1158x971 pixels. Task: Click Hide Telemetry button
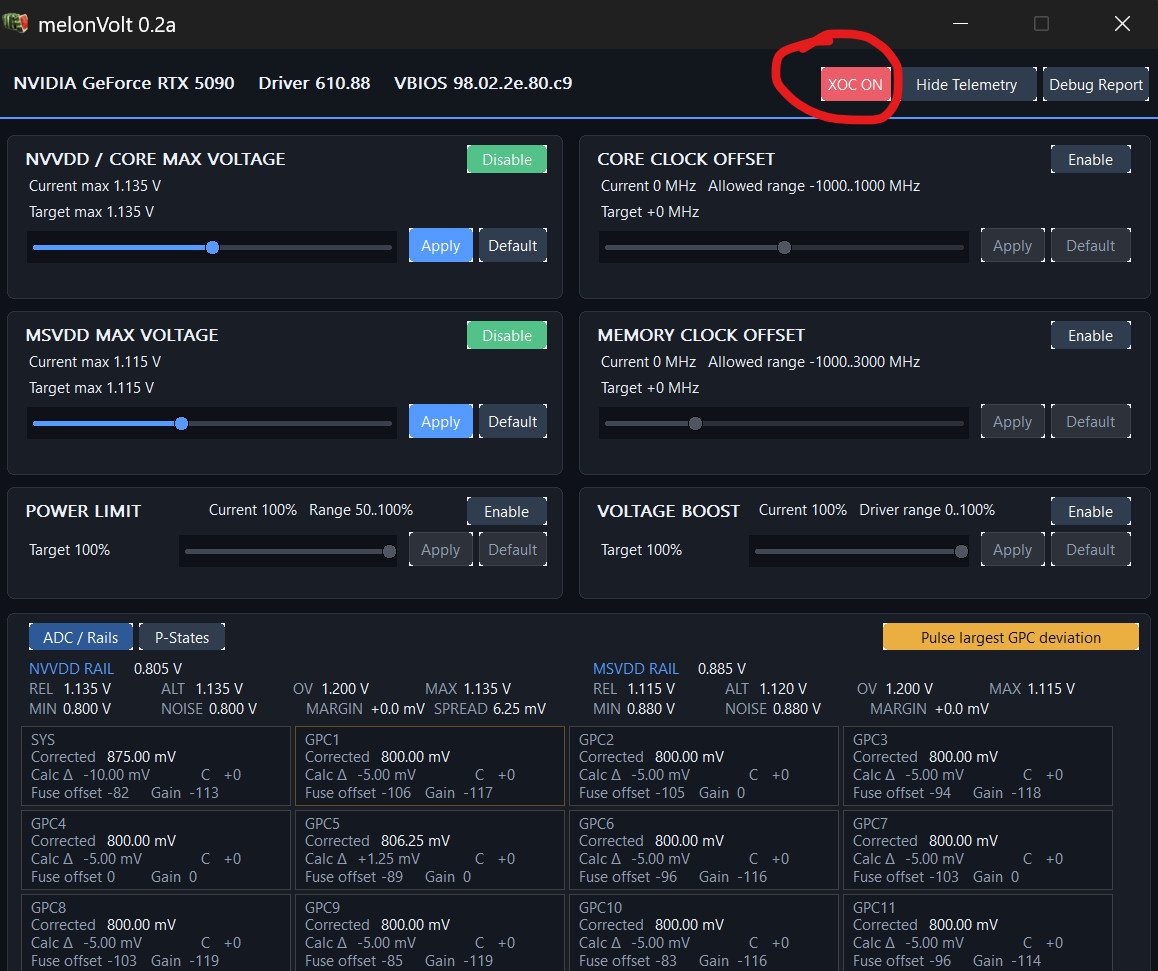(x=966, y=84)
